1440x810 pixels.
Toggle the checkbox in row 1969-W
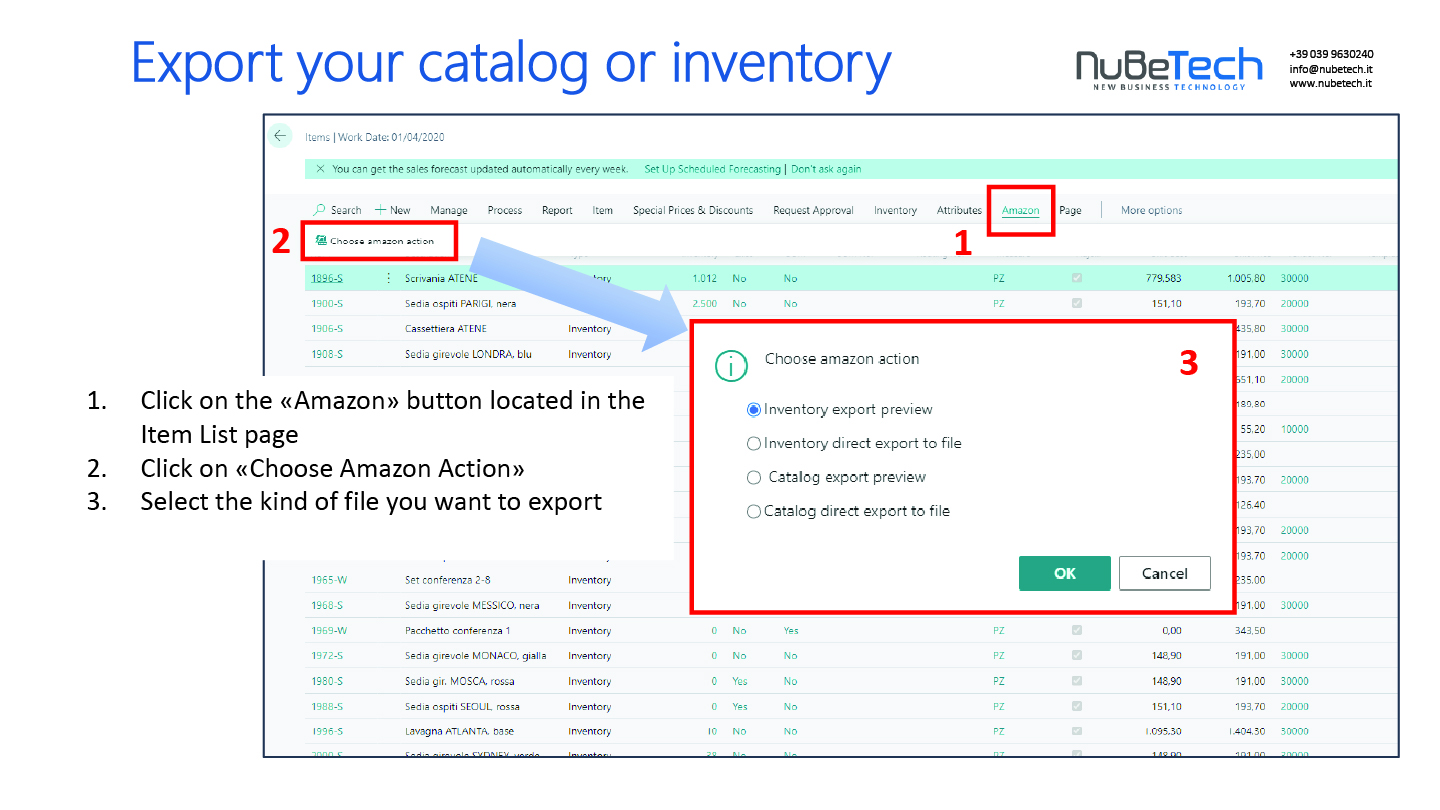click(1076, 630)
